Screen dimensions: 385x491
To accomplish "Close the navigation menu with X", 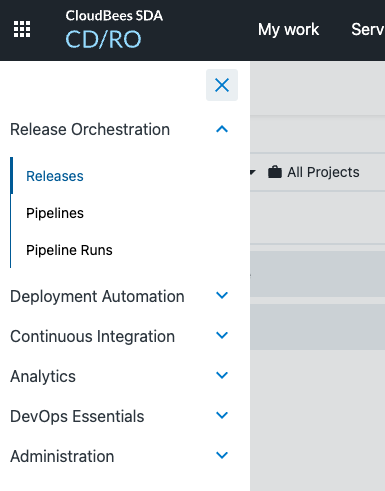I will (222, 85).
